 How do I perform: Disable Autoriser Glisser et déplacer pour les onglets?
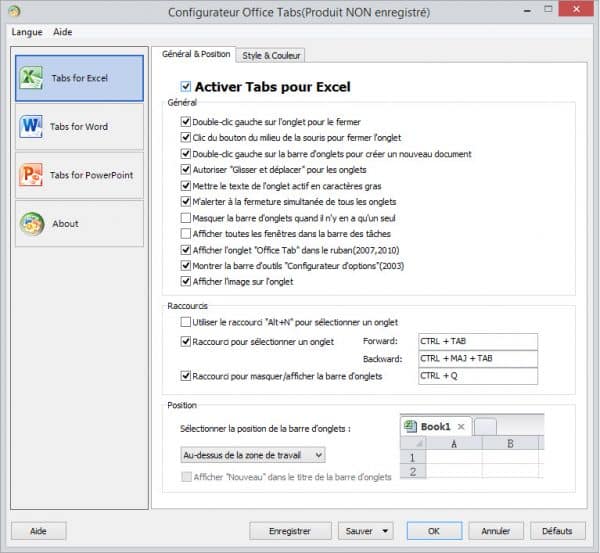[186, 170]
